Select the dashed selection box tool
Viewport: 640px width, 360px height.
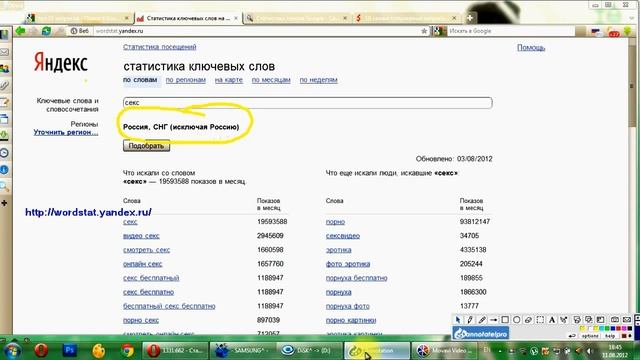(540, 320)
